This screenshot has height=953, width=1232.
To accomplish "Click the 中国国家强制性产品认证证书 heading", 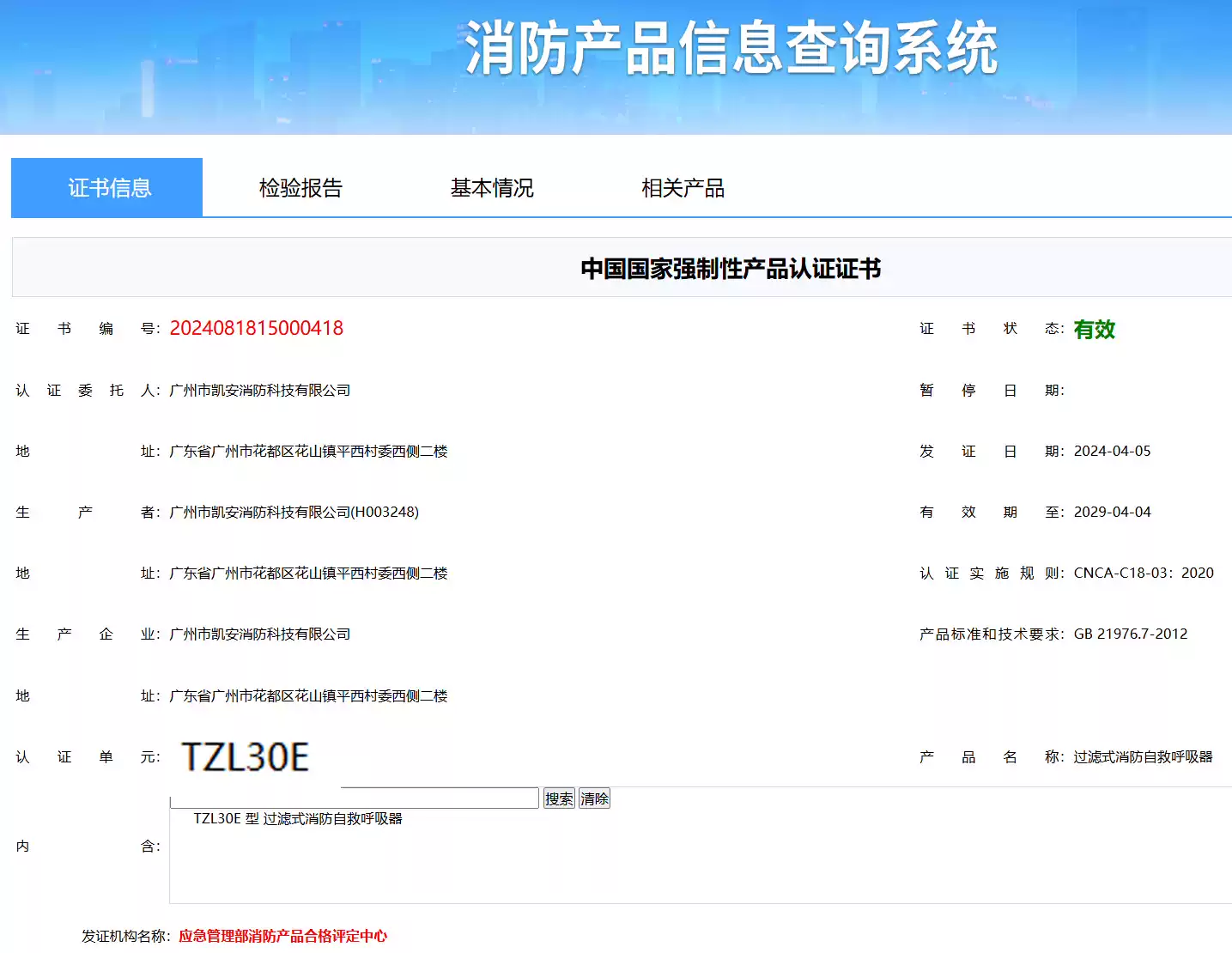I will (731, 269).
